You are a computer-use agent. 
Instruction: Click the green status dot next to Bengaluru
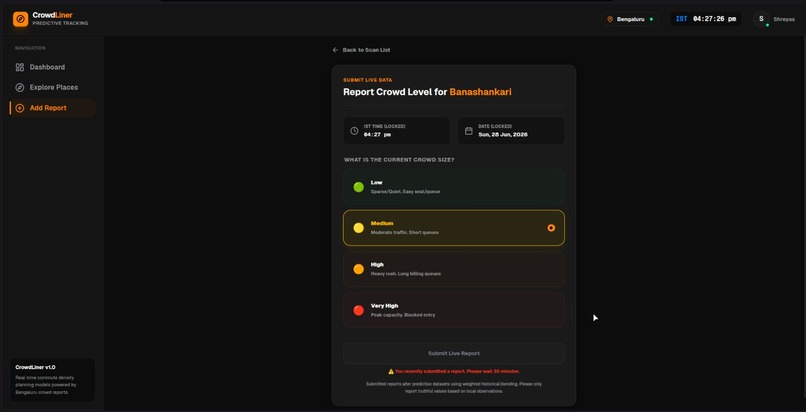tap(651, 19)
